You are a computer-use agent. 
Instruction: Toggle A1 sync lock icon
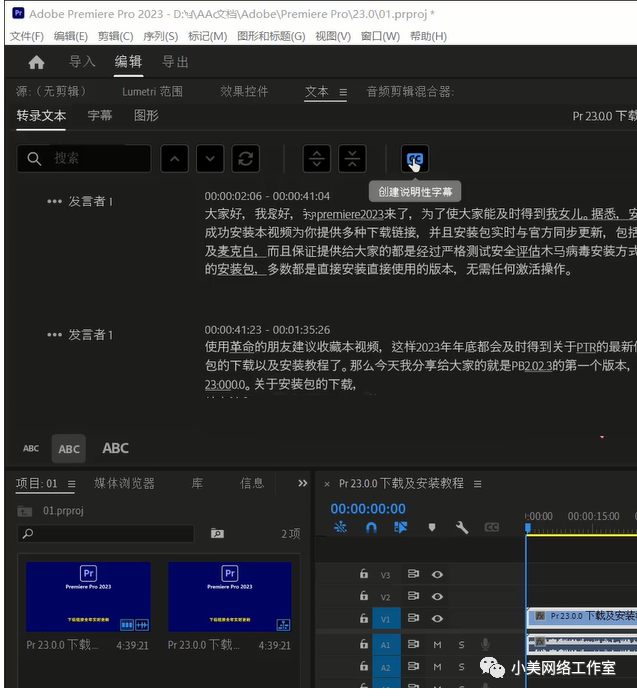413,644
